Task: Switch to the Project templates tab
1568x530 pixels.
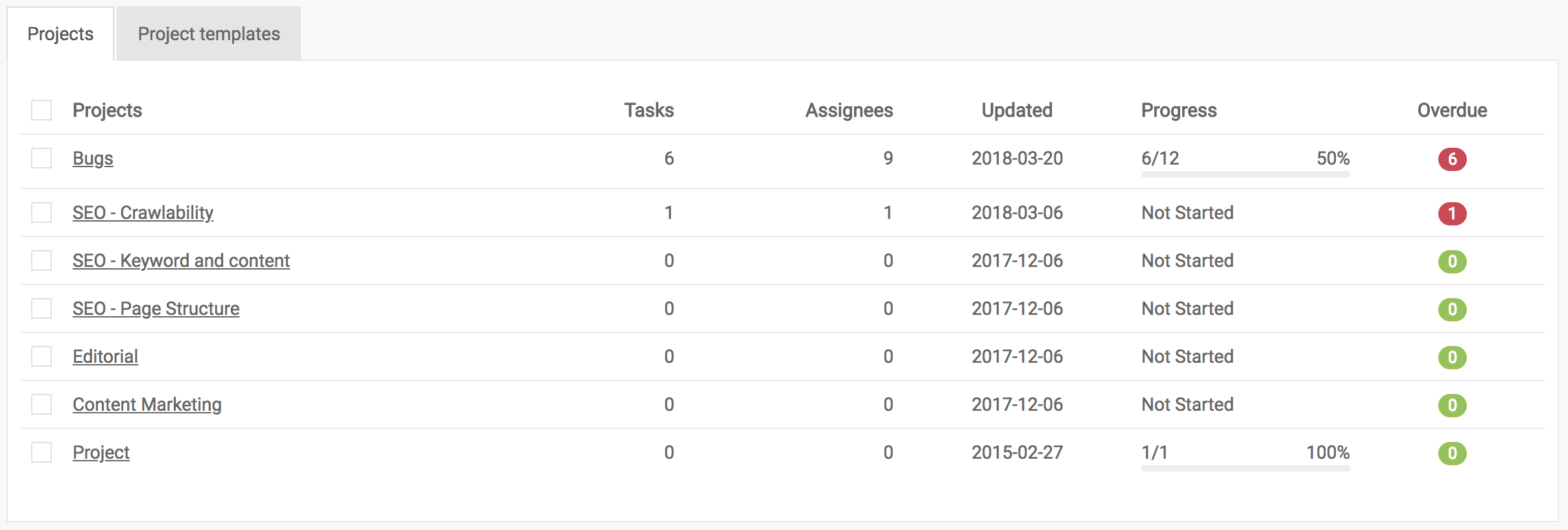Action: pyautogui.click(x=208, y=33)
